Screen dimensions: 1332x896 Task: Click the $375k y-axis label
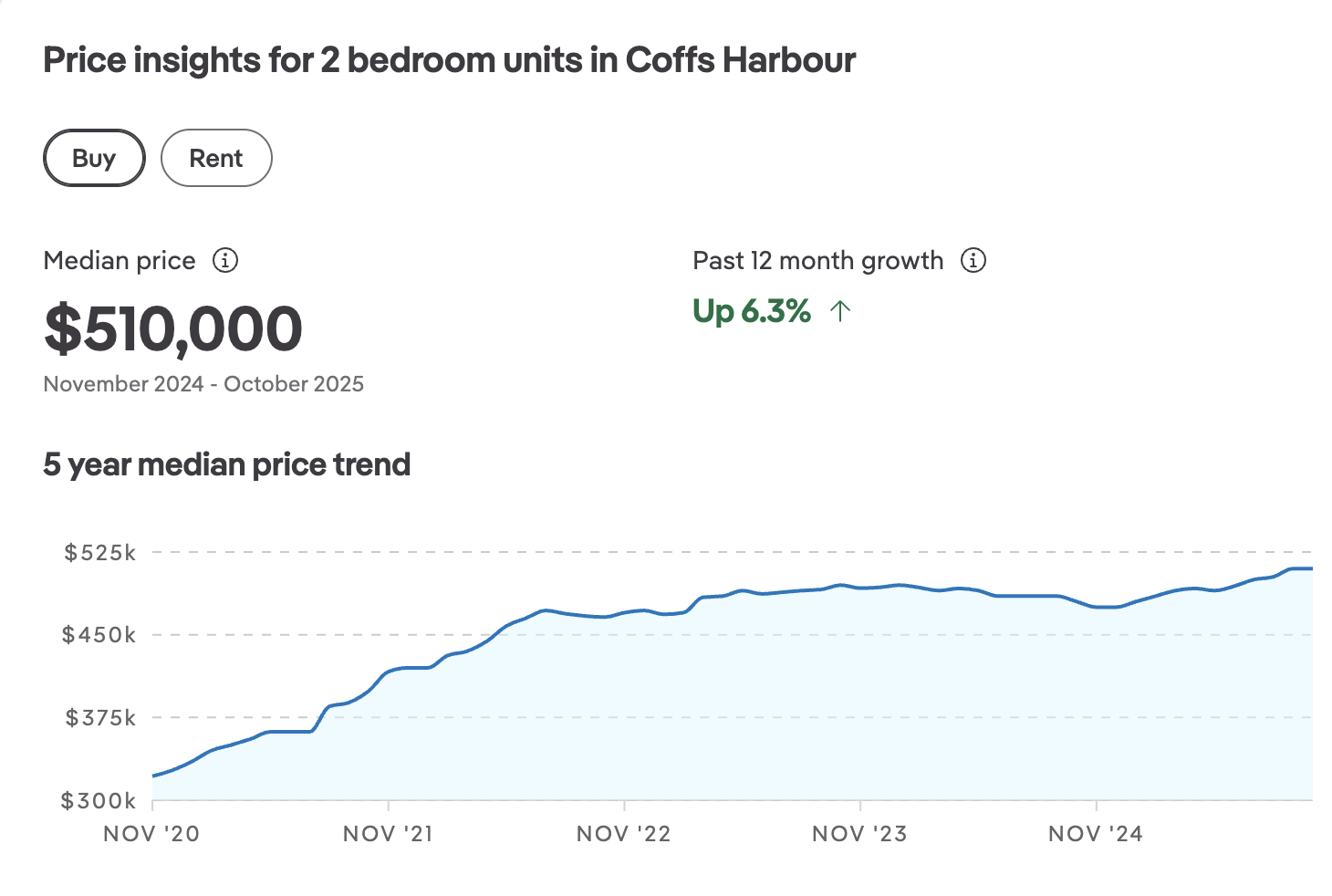point(99,718)
